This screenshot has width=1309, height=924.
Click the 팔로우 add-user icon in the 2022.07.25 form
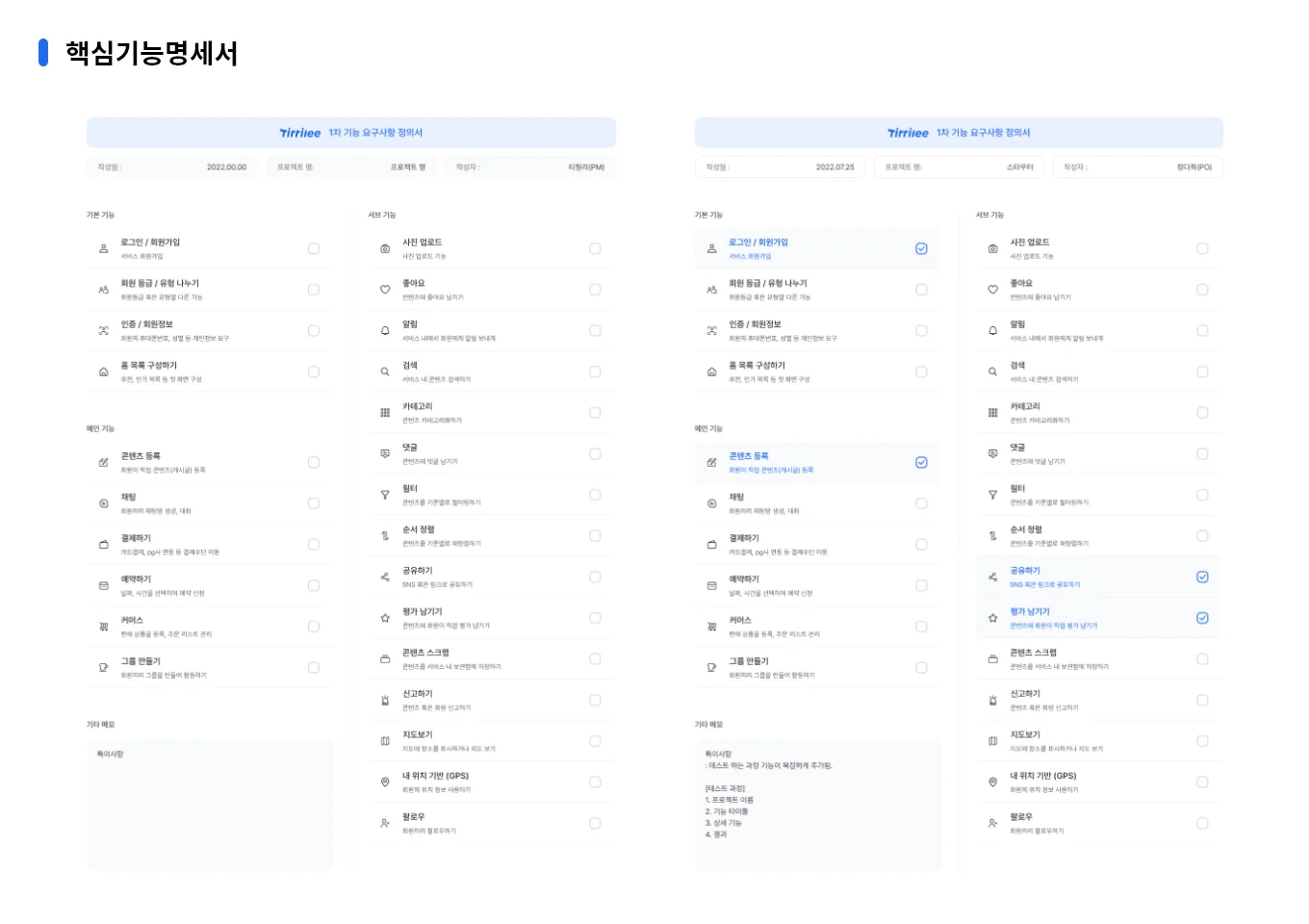click(992, 823)
